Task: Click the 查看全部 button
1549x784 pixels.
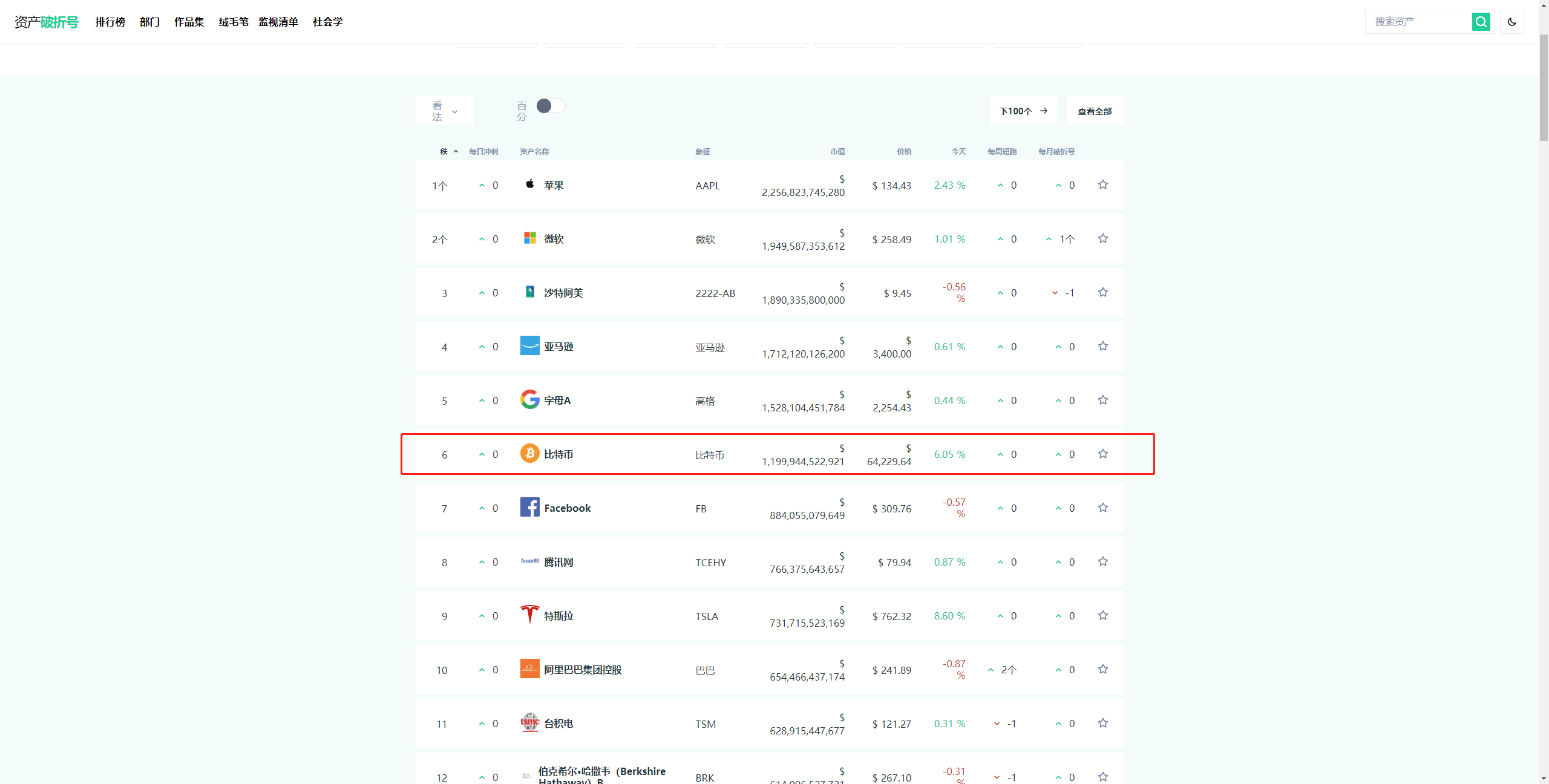Action: pyautogui.click(x=1095, y=111)
